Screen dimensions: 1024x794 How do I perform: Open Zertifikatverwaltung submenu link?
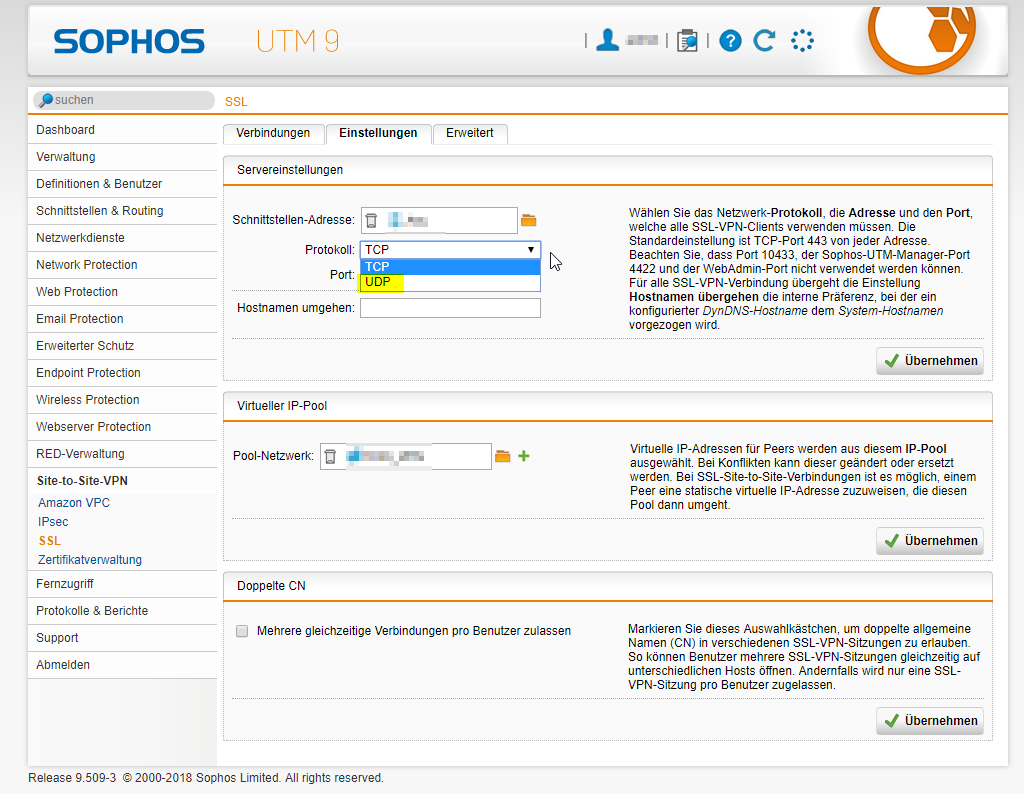point(89,560)
